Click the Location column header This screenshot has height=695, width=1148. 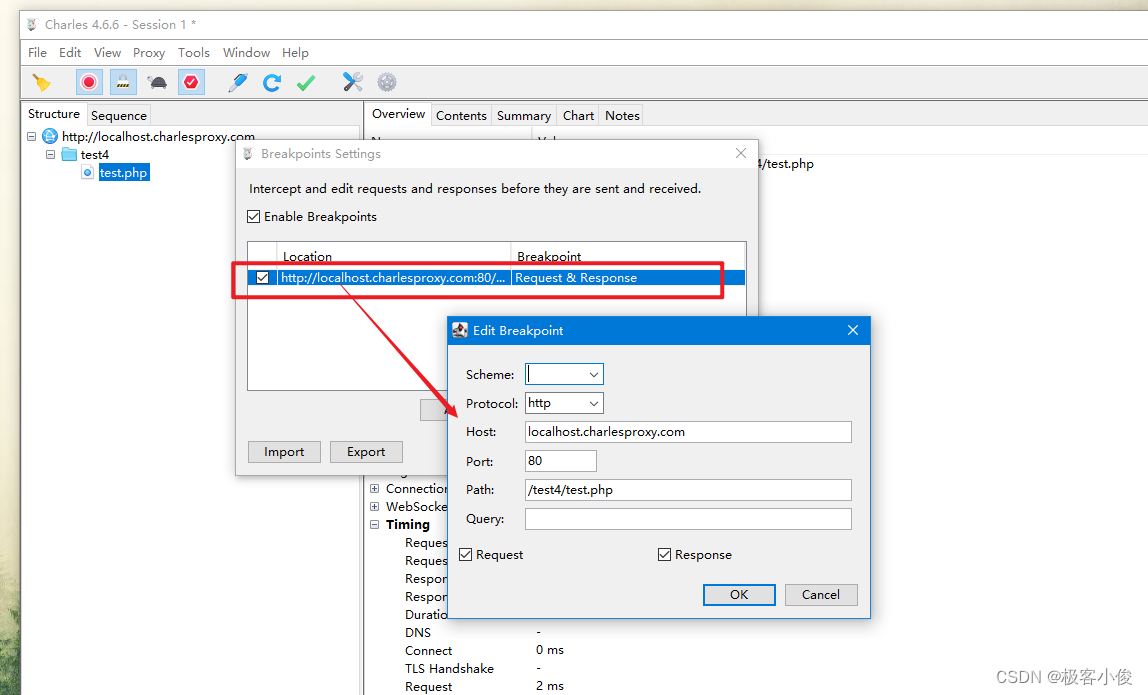click(394, 256)
